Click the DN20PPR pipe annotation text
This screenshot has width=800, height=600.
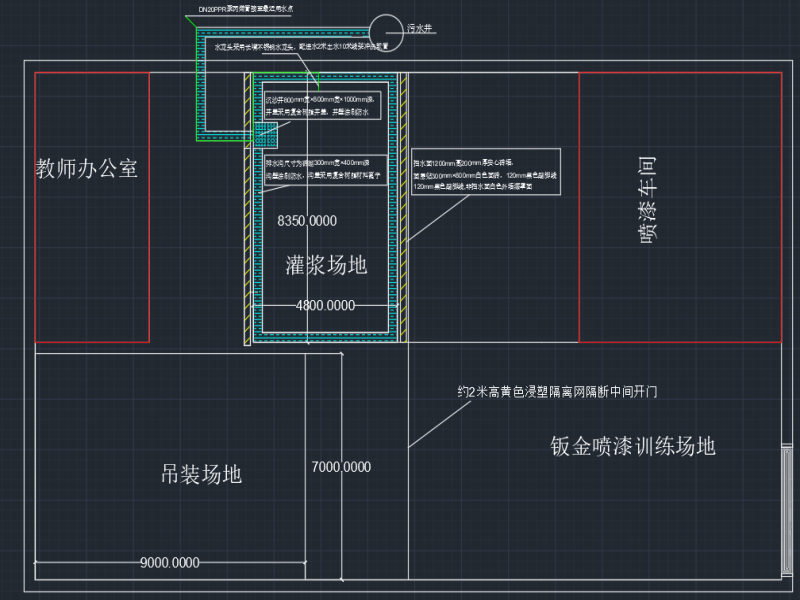(246, 9)
